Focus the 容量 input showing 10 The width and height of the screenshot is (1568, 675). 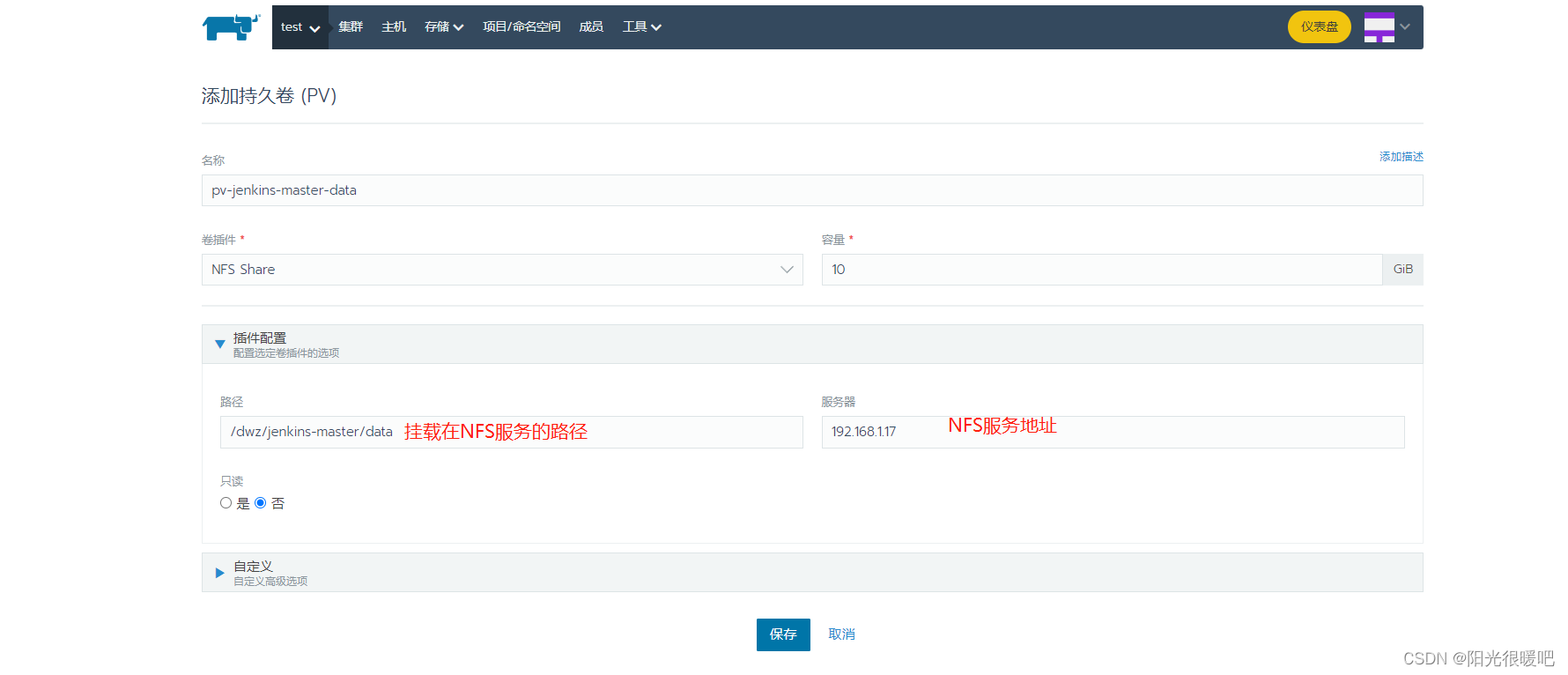(1101, 270)
